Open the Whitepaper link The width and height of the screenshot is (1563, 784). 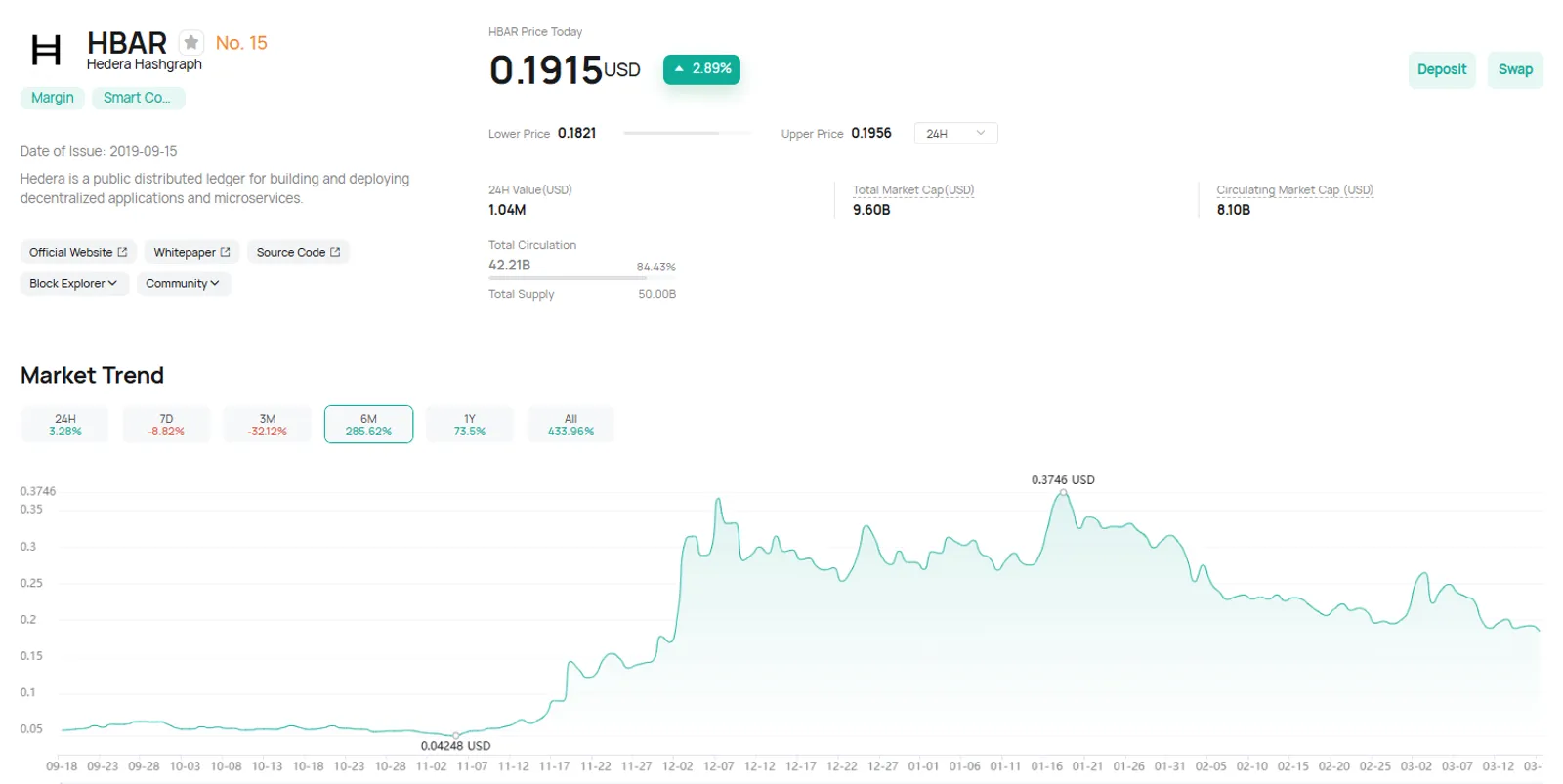191,252
